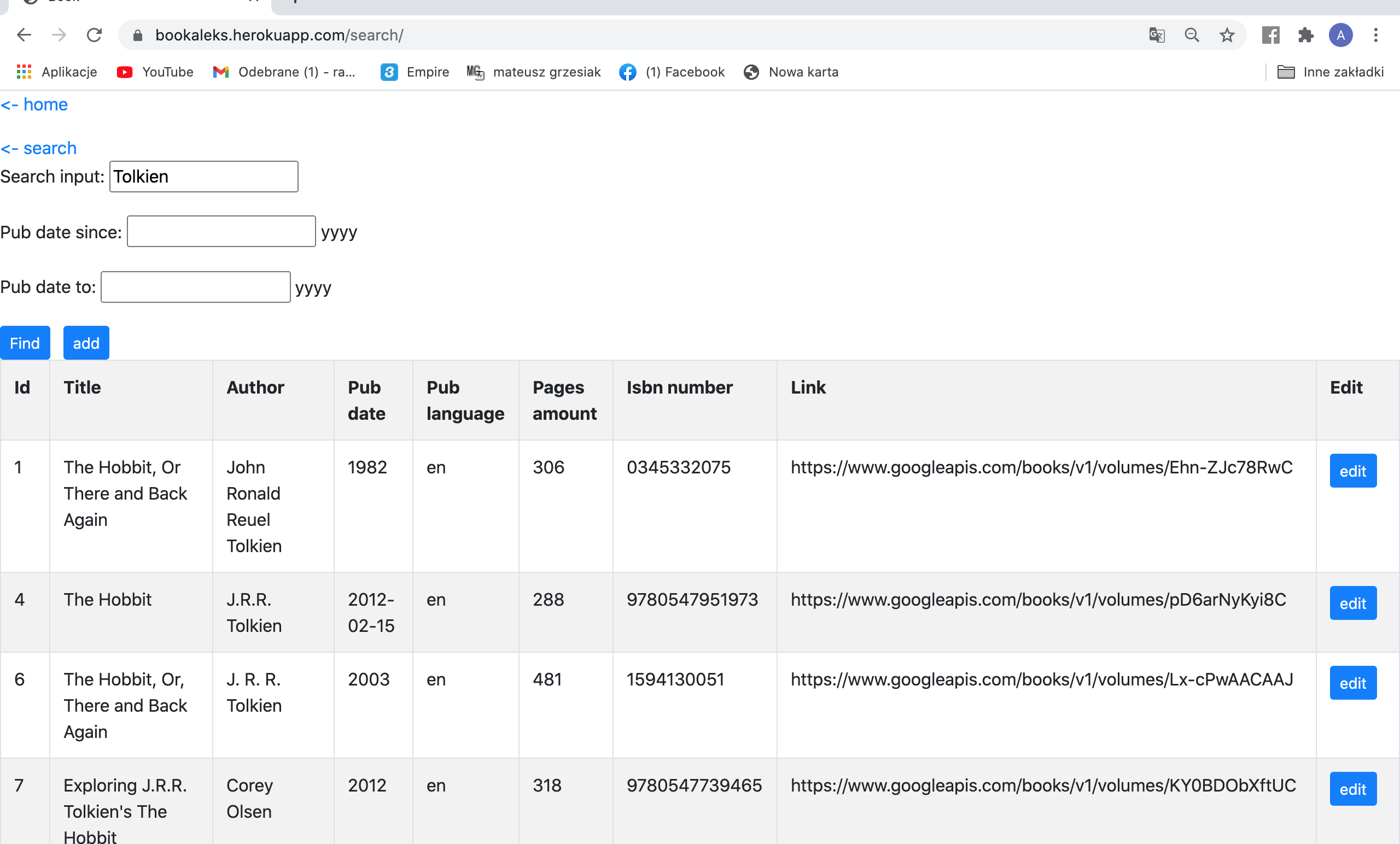
Task: Focus the 'Pub date to' input field
Action: (195, 287)
